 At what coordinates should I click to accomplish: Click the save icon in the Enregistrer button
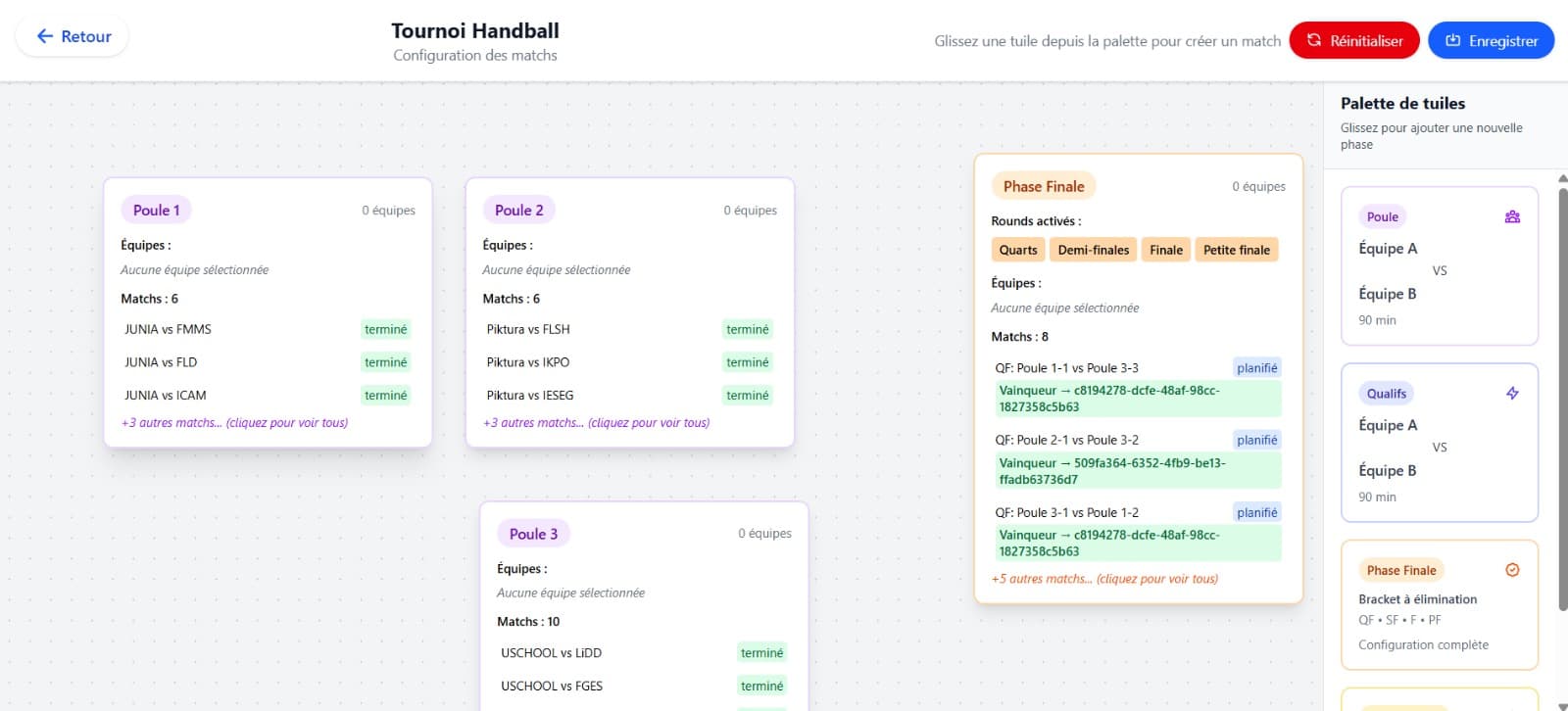(1453, 40)
